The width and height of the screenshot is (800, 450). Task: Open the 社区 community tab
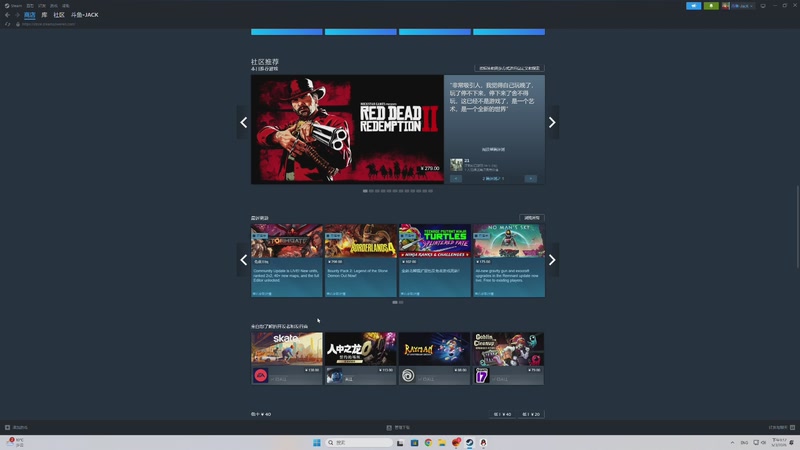[59, 15]
